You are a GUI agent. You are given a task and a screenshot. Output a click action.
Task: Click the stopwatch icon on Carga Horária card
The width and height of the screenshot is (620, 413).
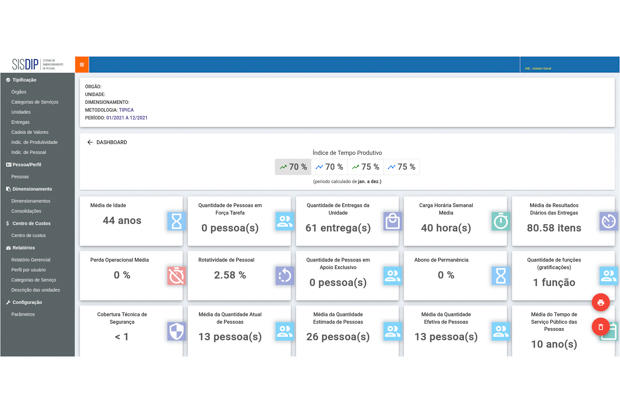pos(500,221)
